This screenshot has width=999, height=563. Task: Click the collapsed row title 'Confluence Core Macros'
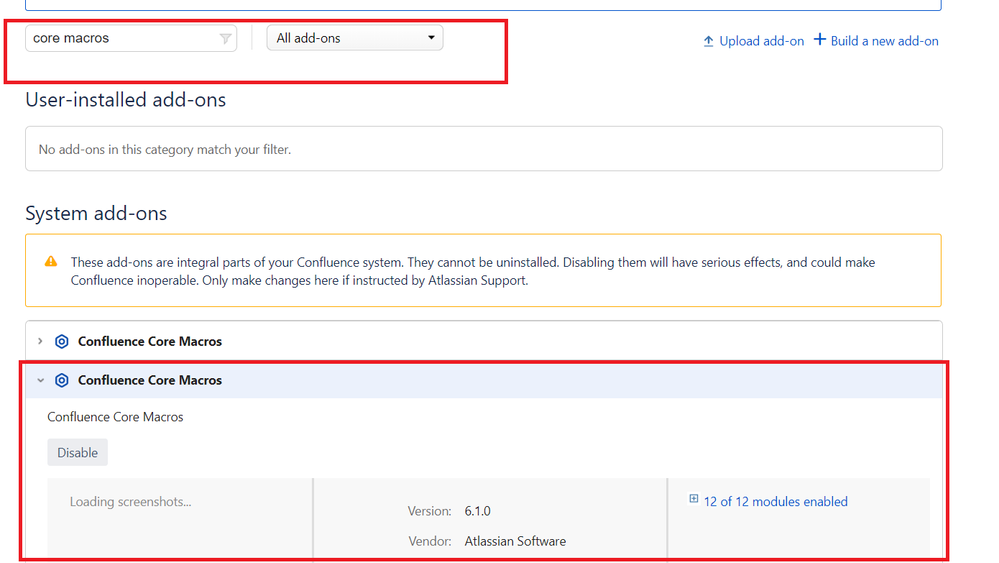click(150, 341)
